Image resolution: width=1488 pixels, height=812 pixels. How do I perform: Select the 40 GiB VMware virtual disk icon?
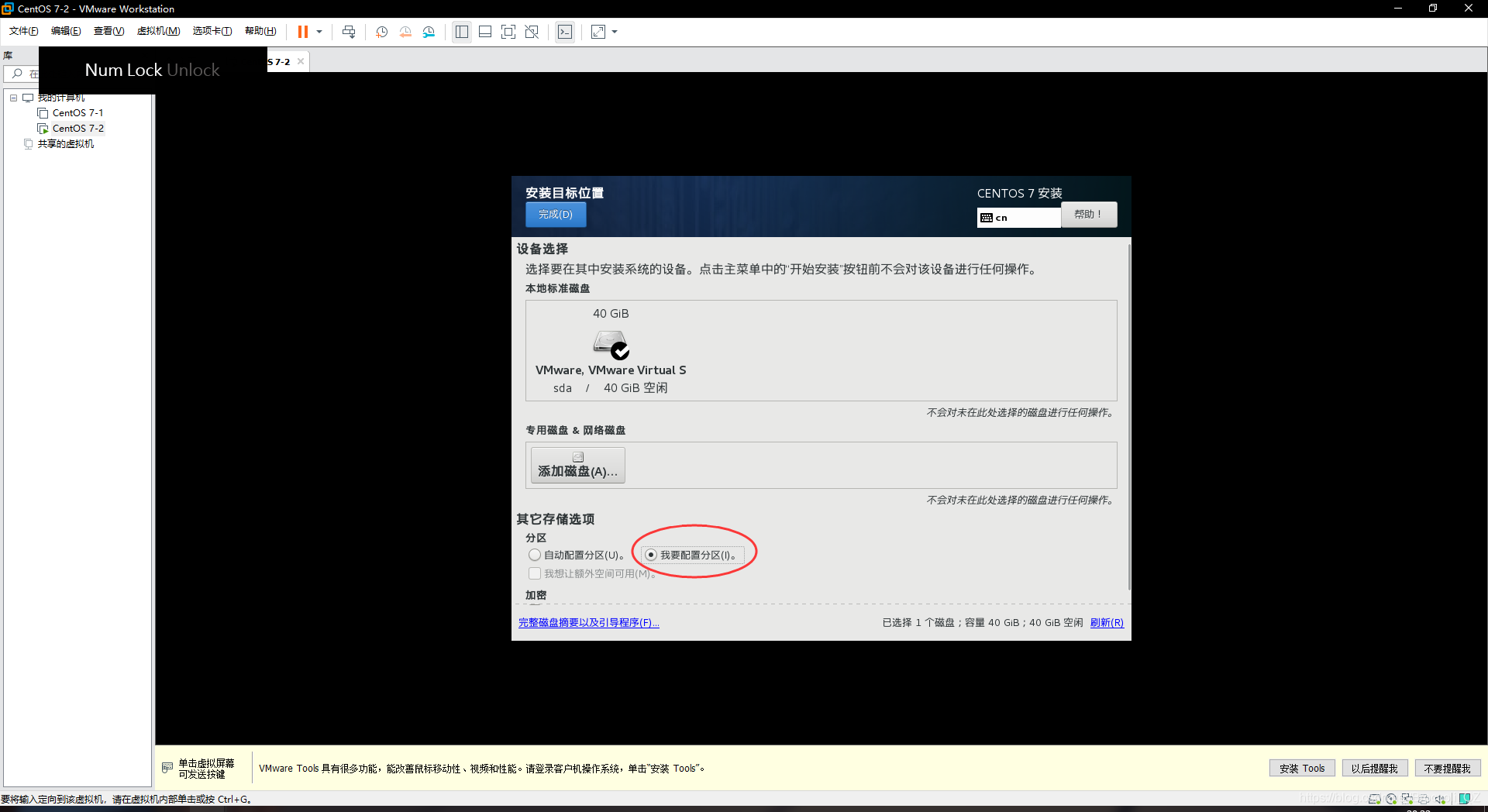point(611,344)
